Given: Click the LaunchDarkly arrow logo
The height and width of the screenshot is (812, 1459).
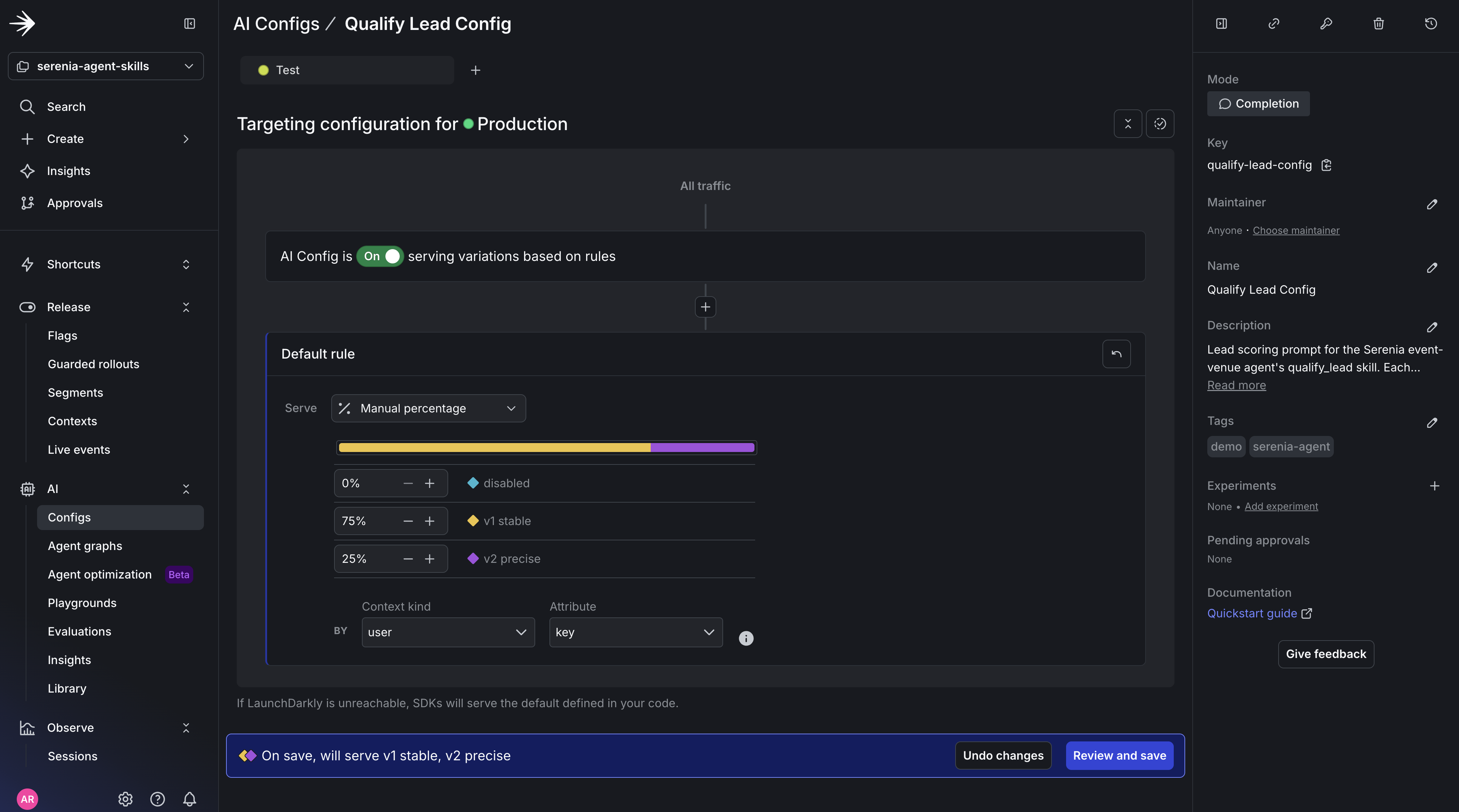Looking at the screenshot, I should pyautogui.click(x=22, y=23).
